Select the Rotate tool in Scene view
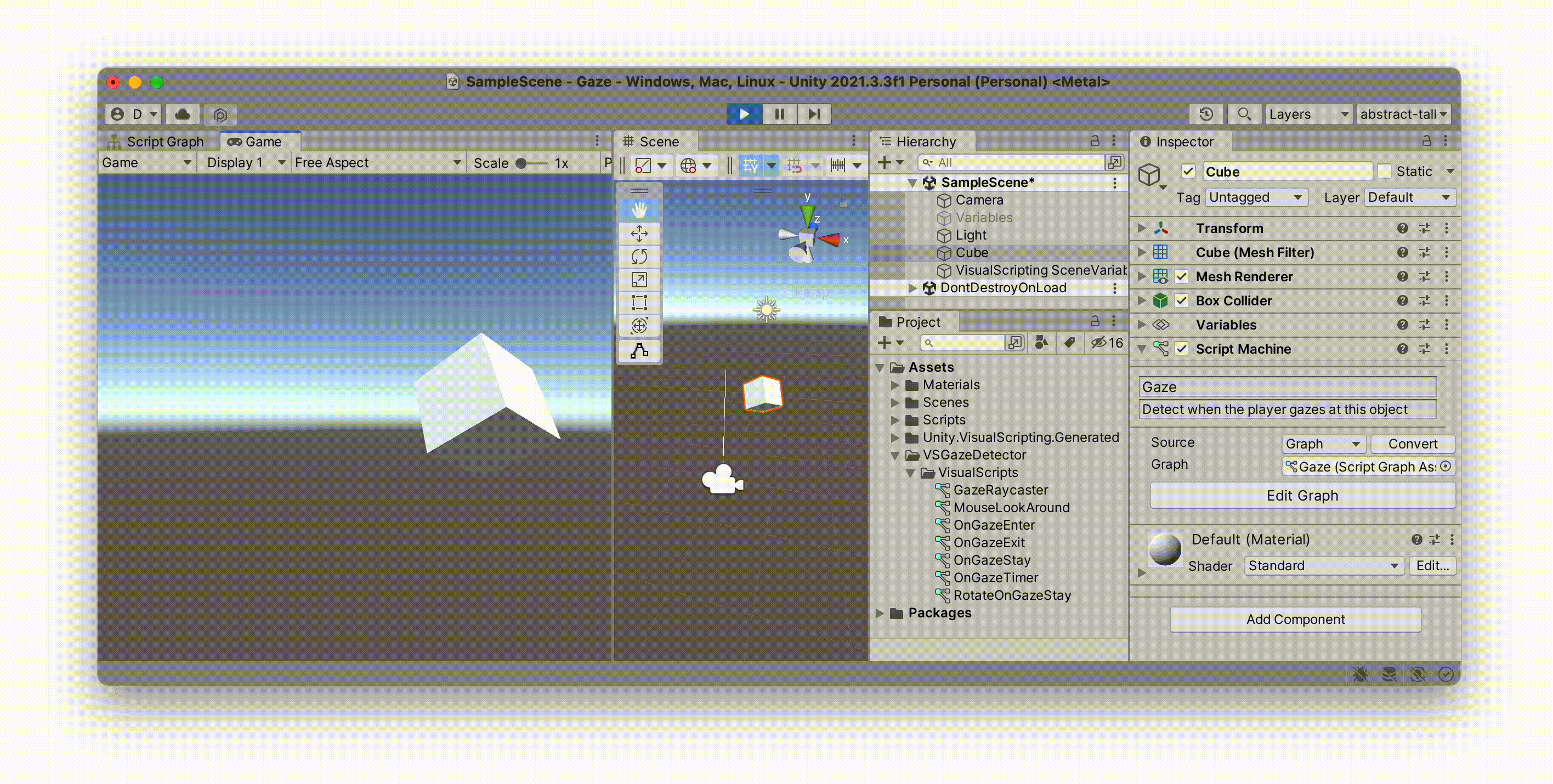 [639, 257]
